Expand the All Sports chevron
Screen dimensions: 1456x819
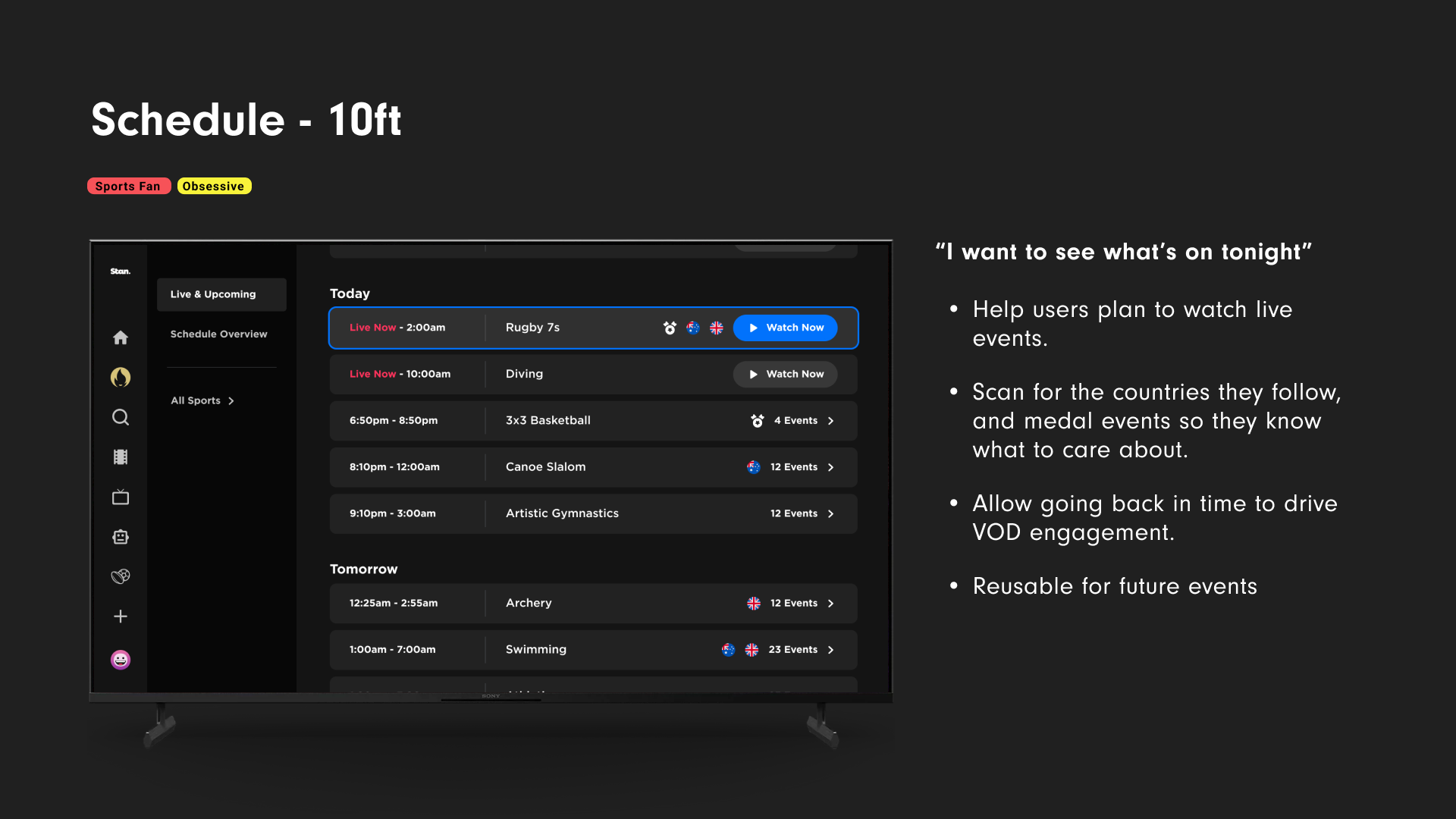point(231,401)
